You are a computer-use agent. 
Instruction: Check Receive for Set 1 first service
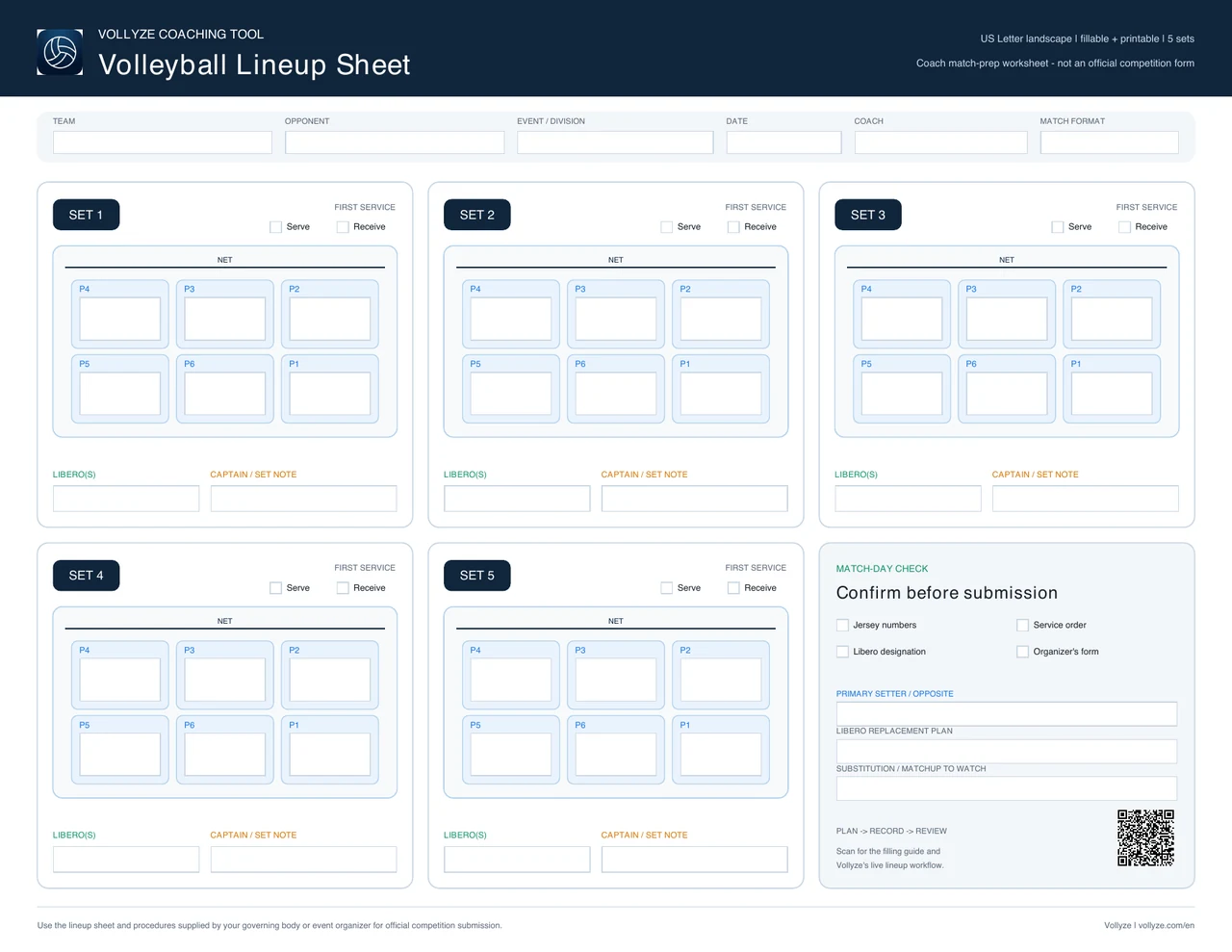(343, 227)
